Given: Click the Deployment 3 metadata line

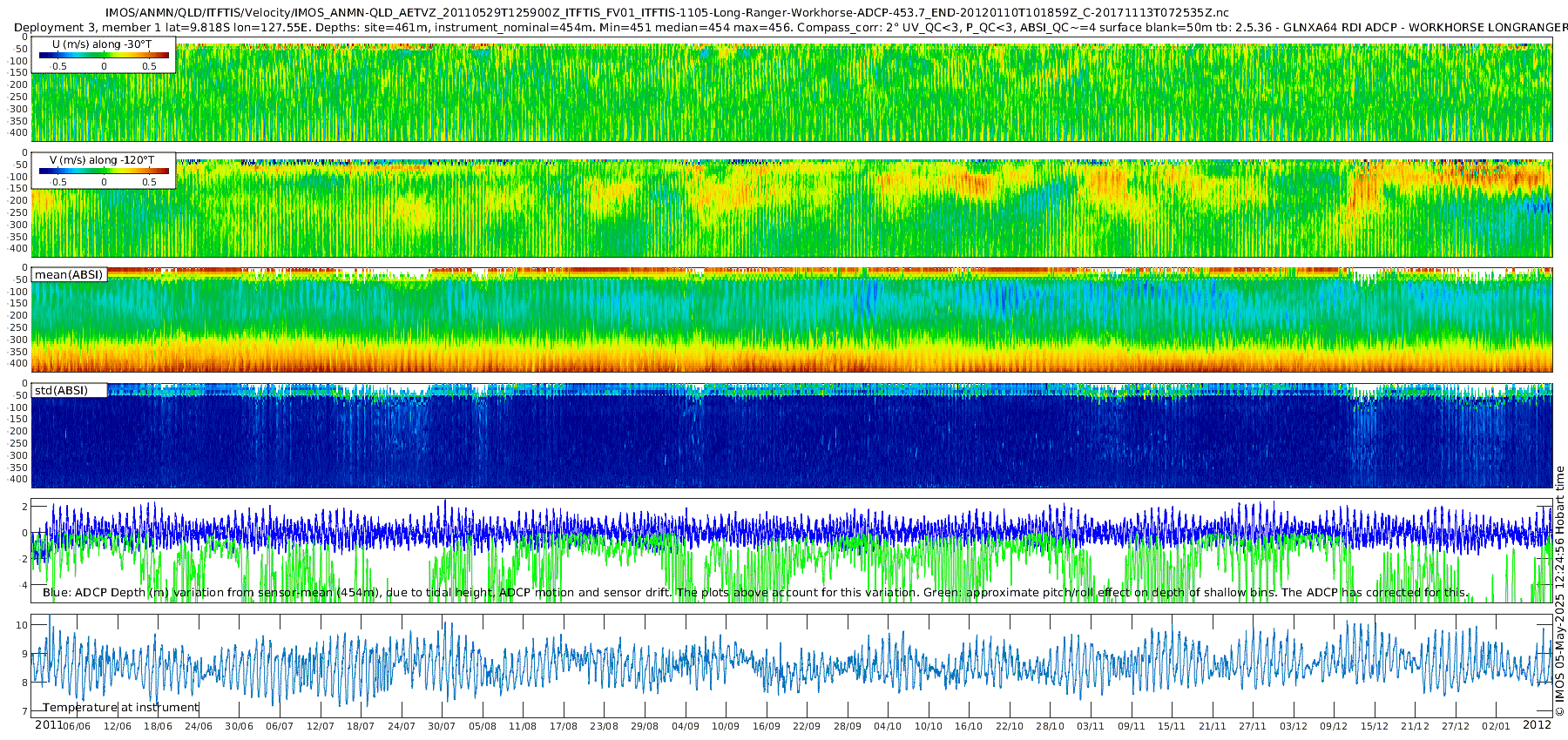Looking at the screenshot, I should [x=791, y=27].
